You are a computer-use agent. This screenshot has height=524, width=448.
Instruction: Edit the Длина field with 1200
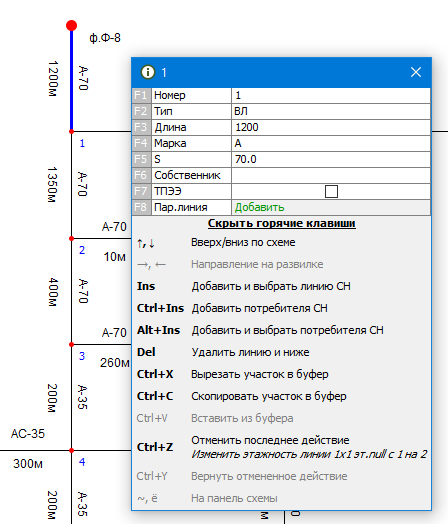[331, 127]
